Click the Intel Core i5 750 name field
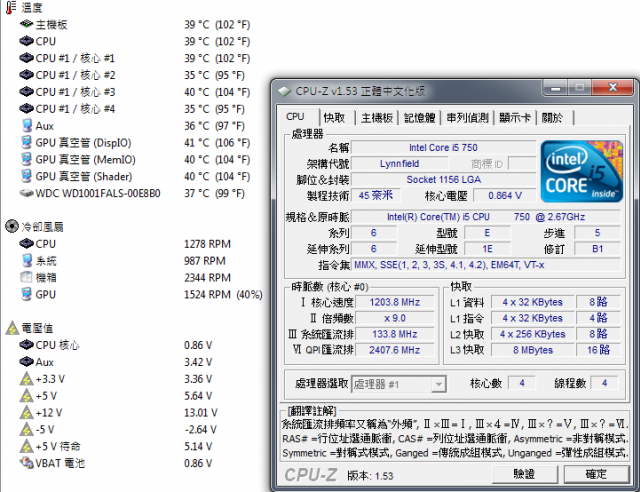The width and height of the screenshot is (640, 492). click(x=443, y=147)
